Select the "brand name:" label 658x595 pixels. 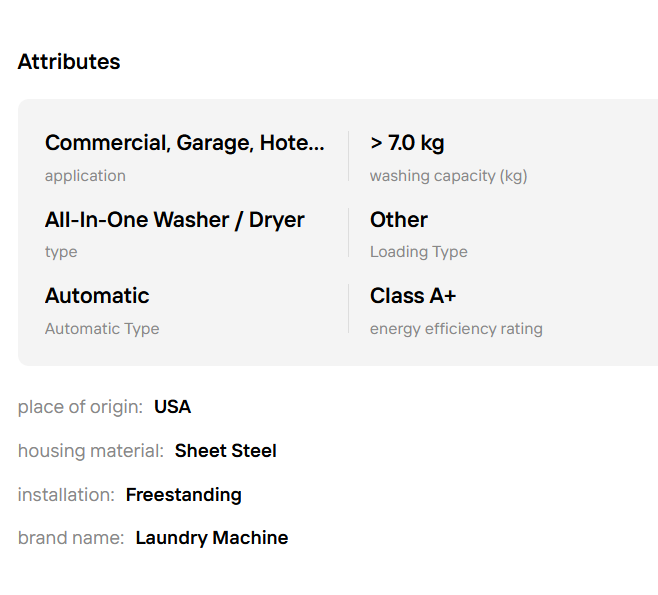(71, 538)
